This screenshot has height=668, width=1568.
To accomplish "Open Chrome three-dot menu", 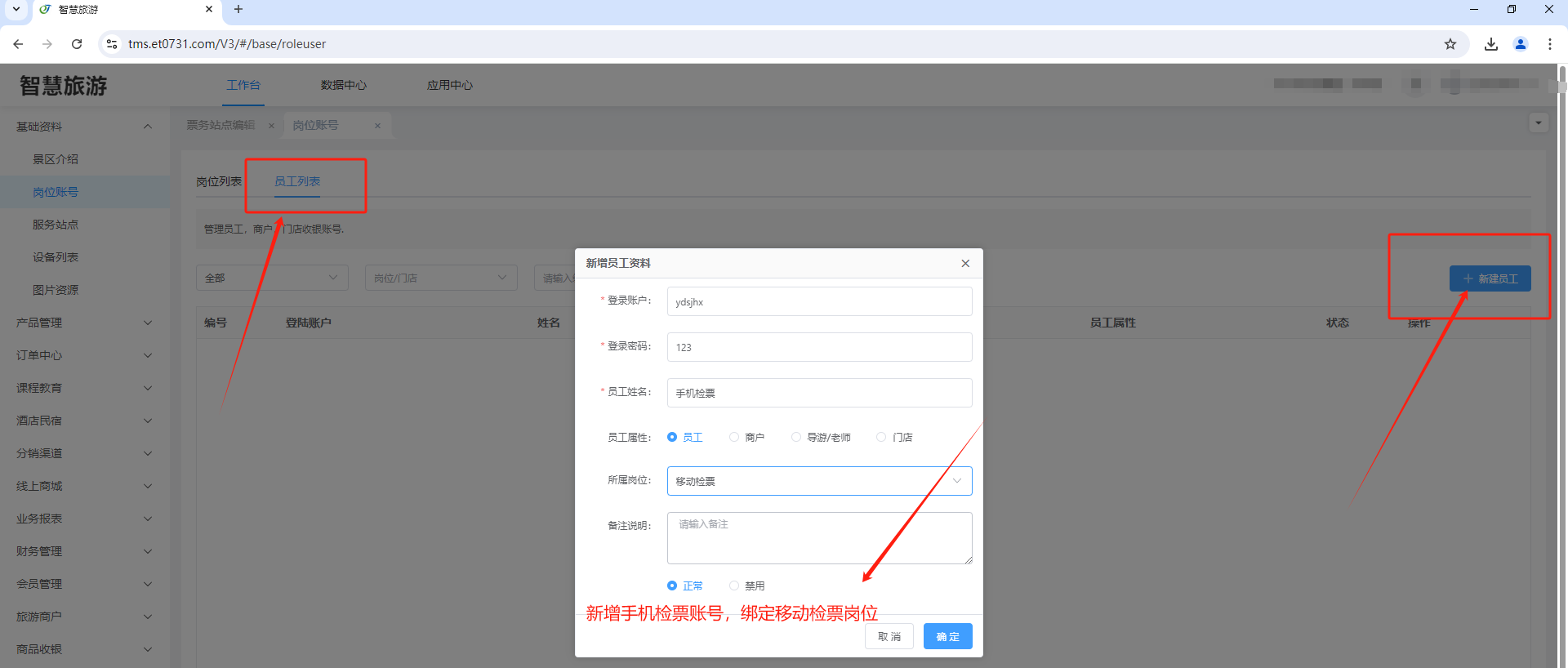I will (1550, 44).
